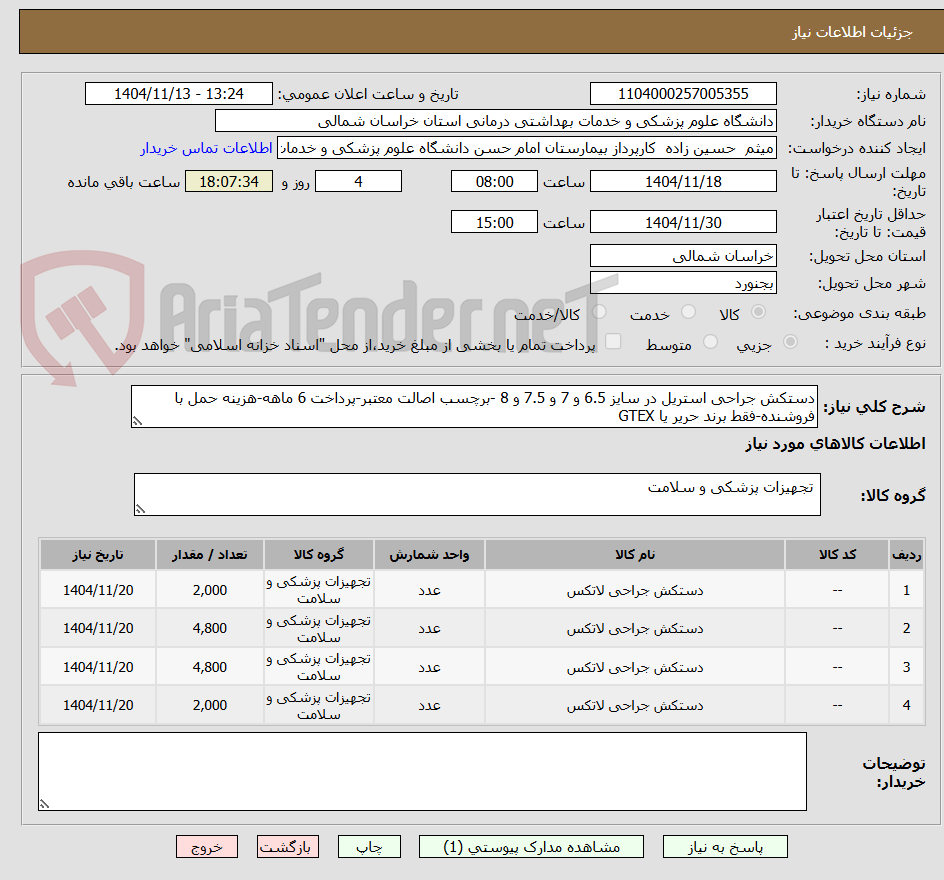
Task: Click the request creator name field
Action: tap(526, 148)
